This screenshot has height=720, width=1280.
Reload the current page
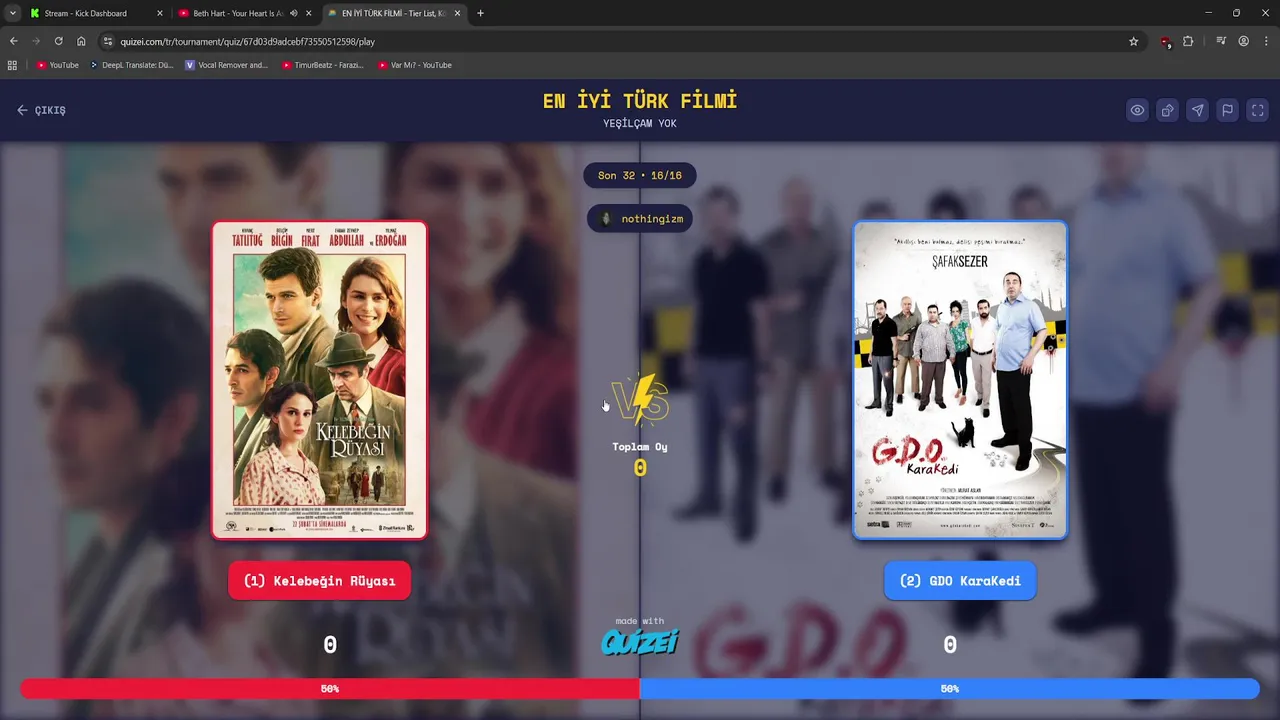point(59,41)
